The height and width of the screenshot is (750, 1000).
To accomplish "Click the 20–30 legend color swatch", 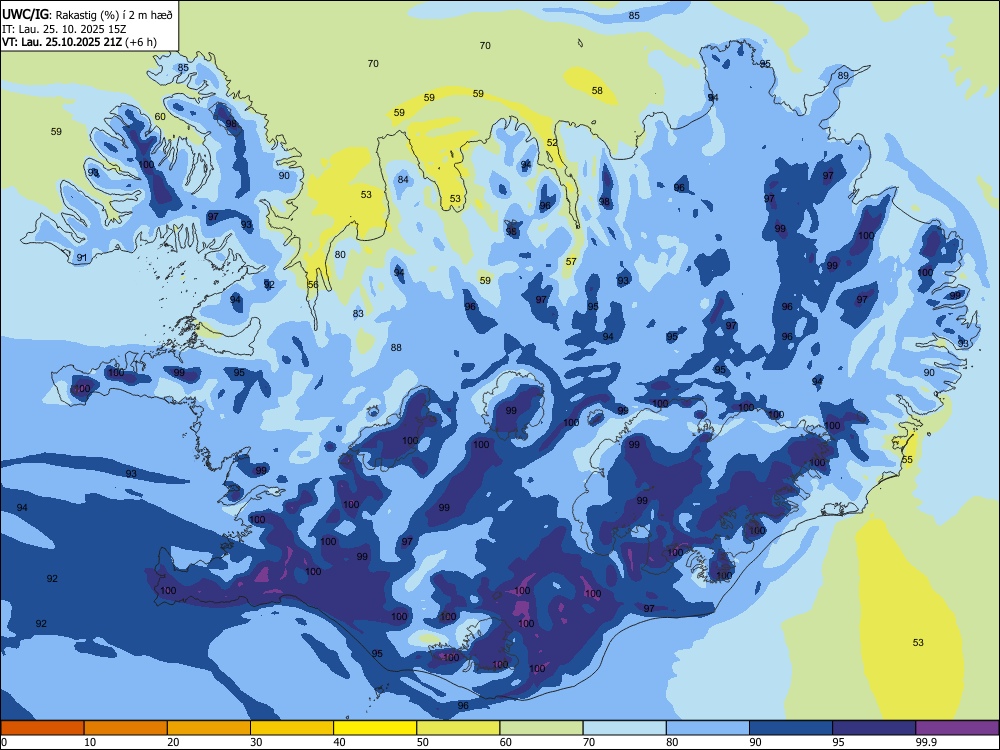I will [209, 728].
